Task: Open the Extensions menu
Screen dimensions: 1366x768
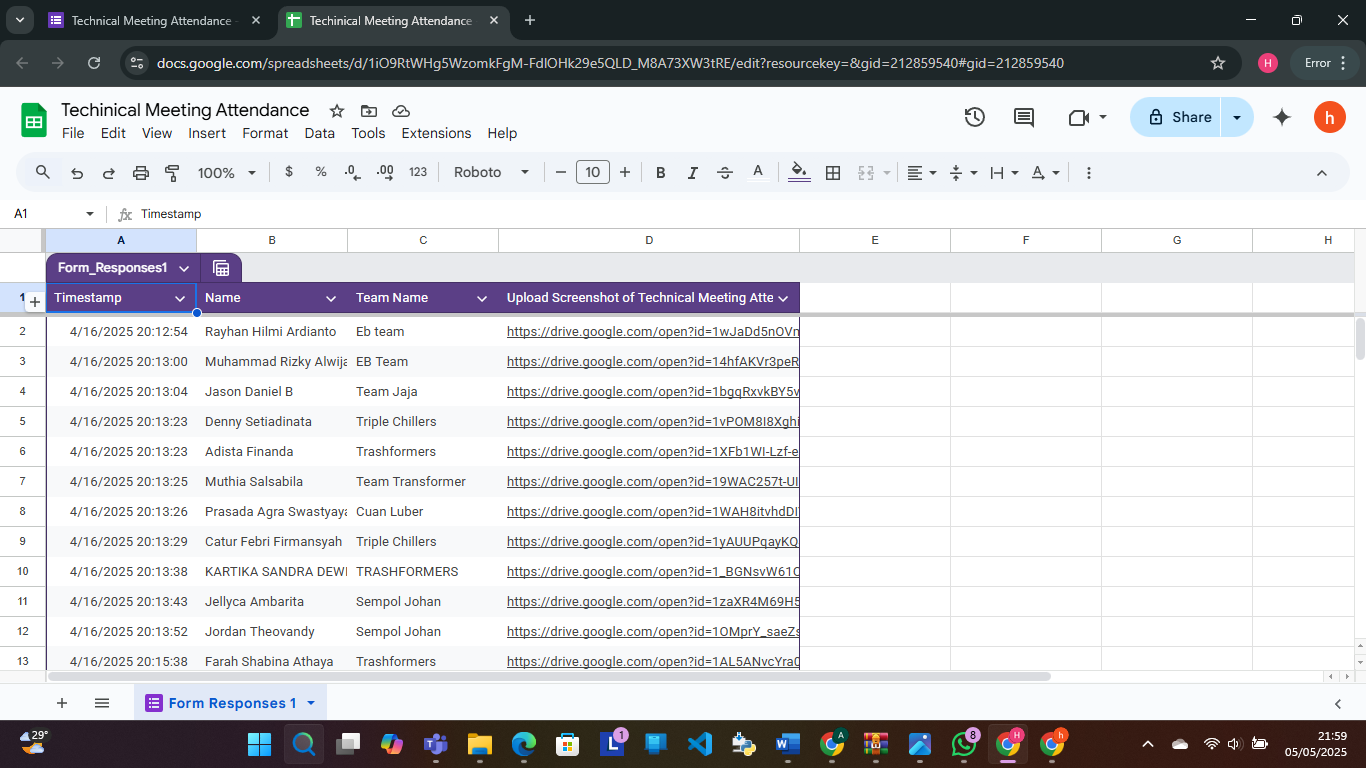Action: click(x=436, y=133)
